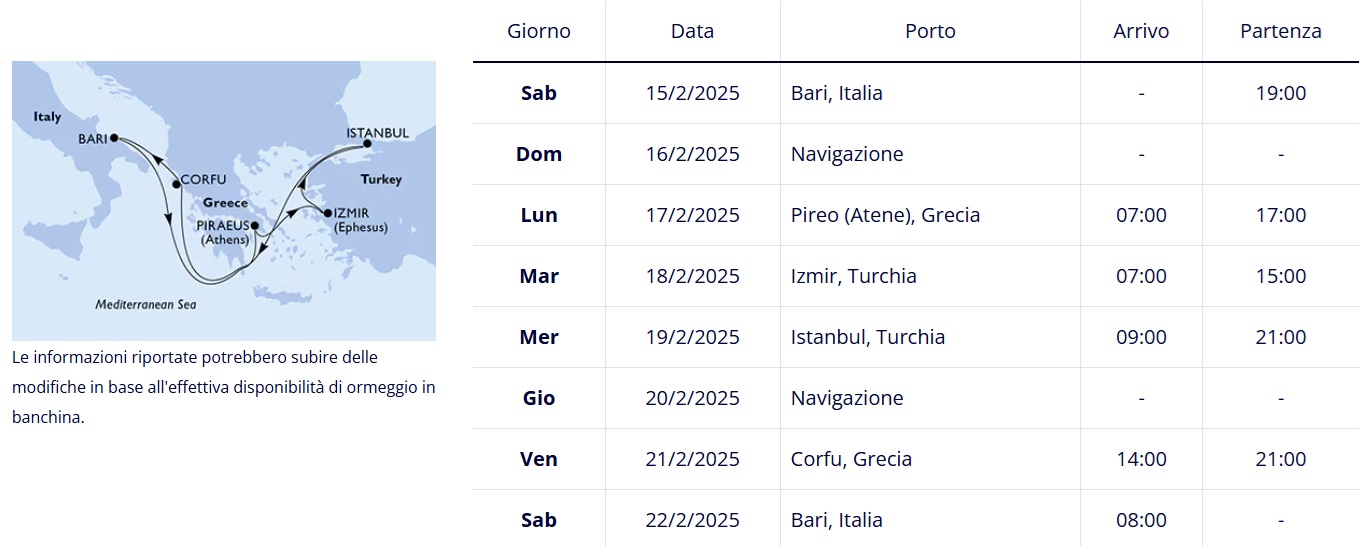Screen dimensions: 1360x546
Task: Select the Porto column header
Action: coord(930,31)
